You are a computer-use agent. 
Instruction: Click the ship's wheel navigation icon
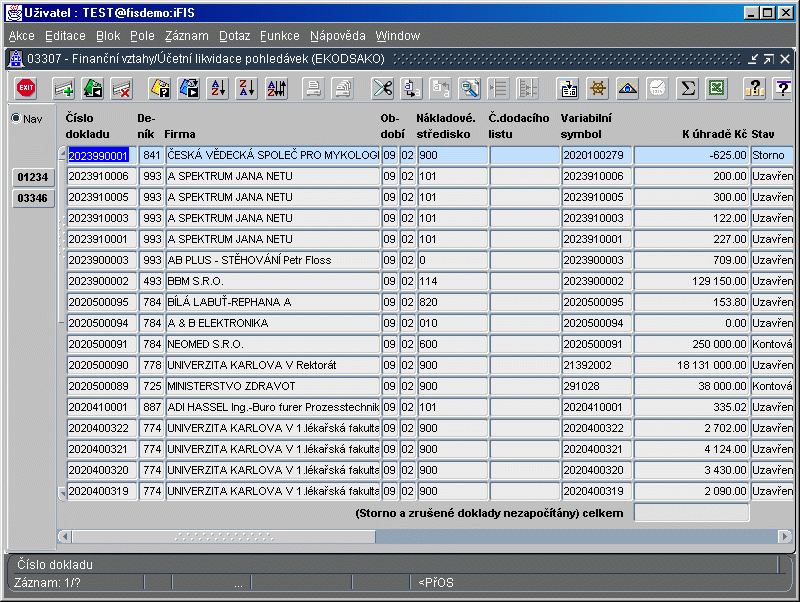[598, 89]
